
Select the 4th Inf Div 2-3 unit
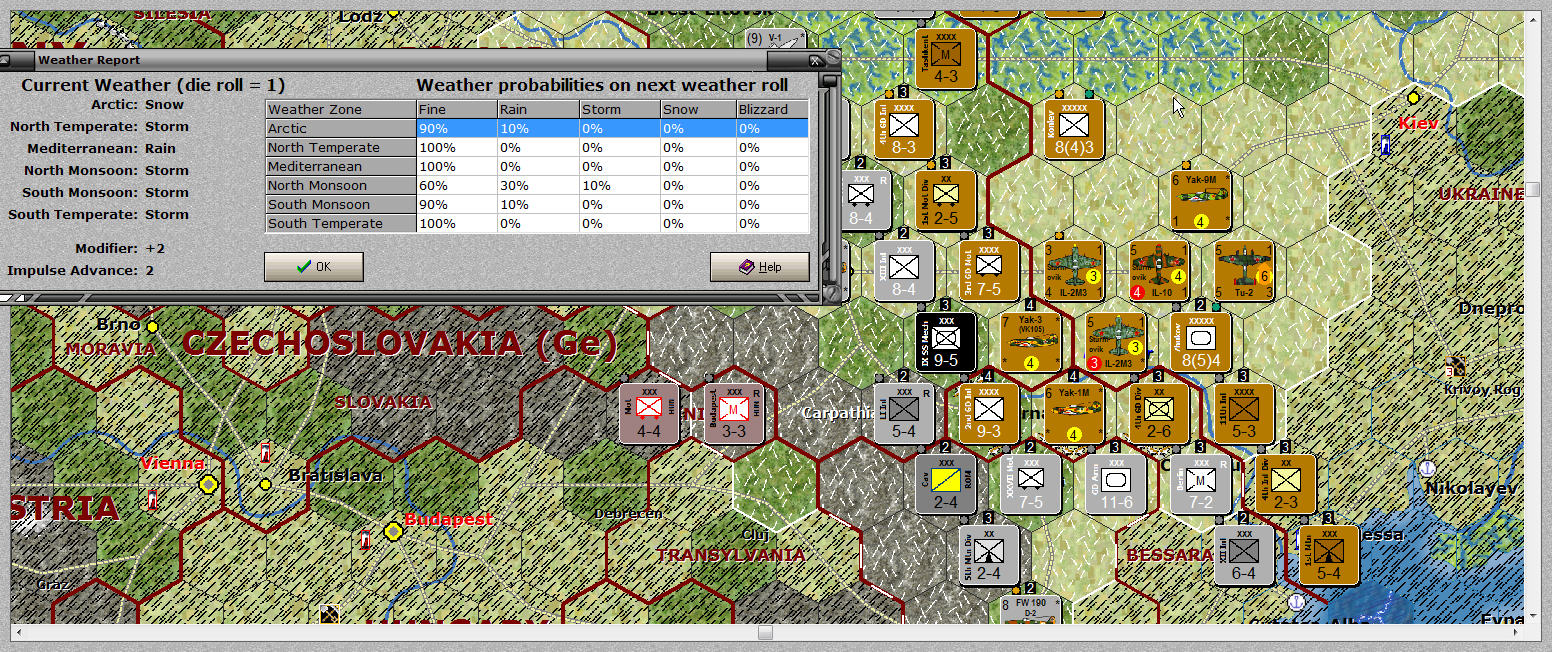pyautogui.click(x=1286, y=484)
